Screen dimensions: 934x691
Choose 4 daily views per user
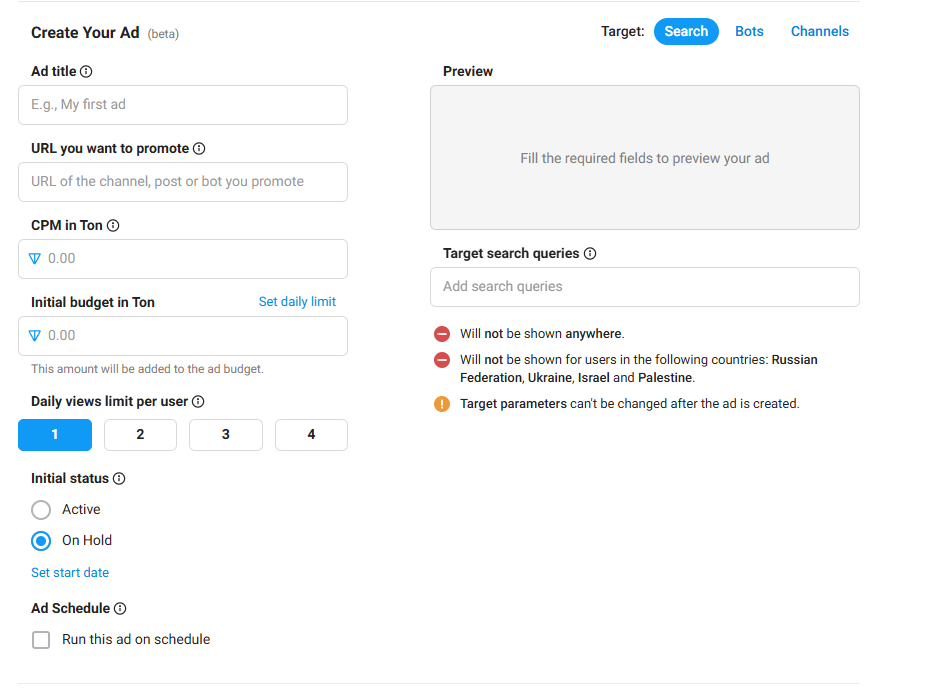click(311, 435)
